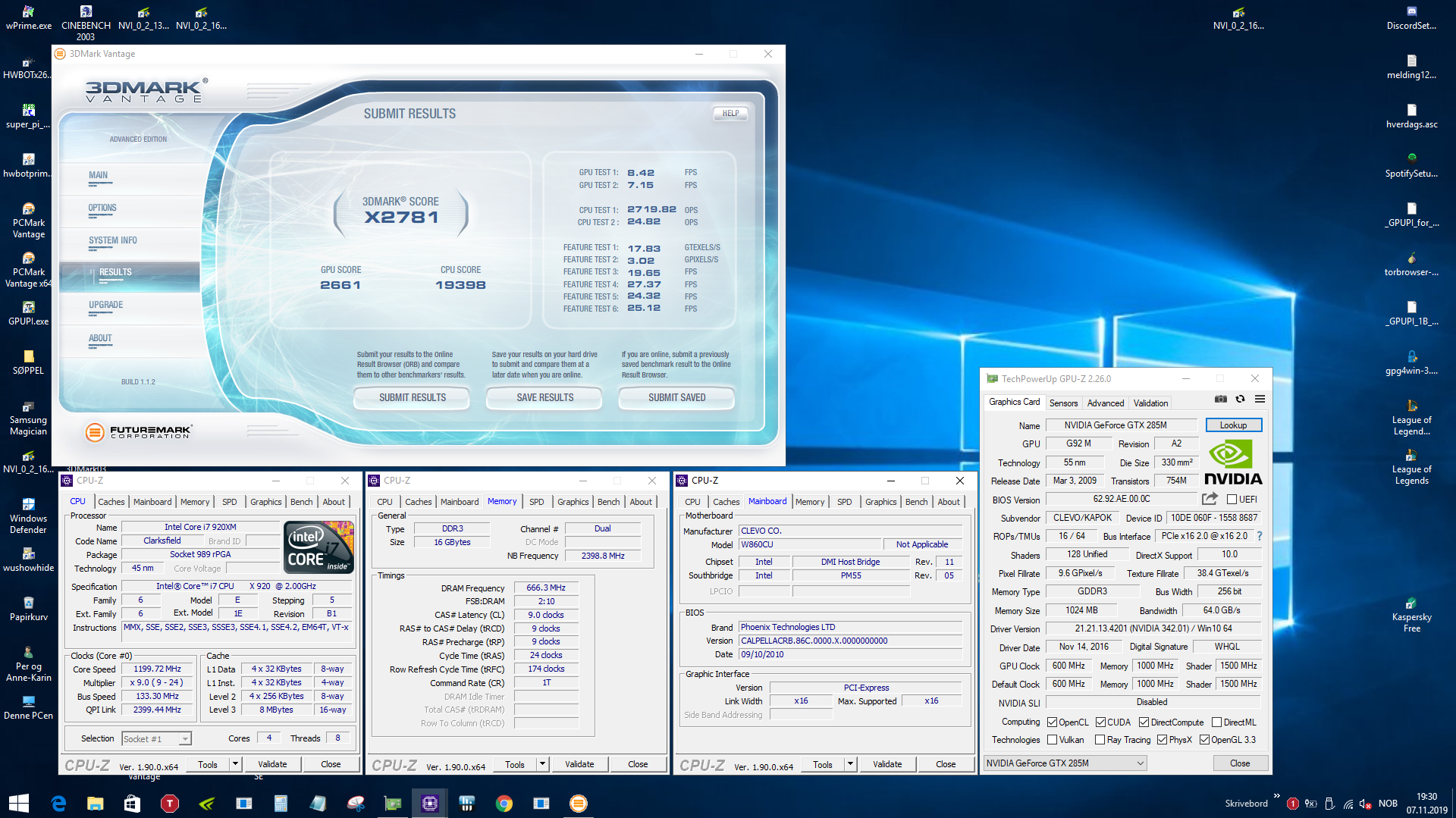Open the Validation tab in GPU-Z

pyautogui.click(x=1150, y=403)
